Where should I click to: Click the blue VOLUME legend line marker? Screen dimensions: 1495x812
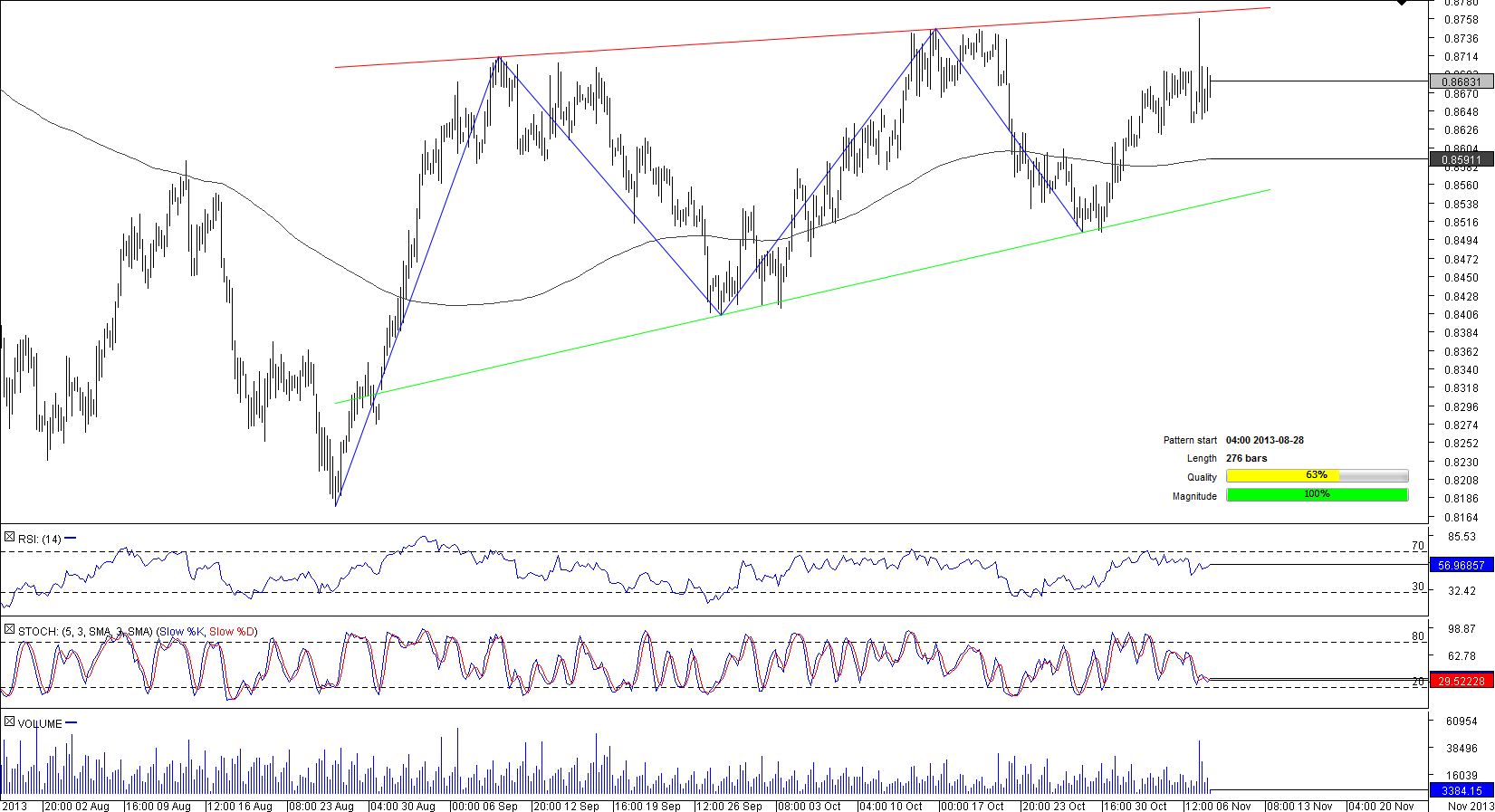click(72, 723)
